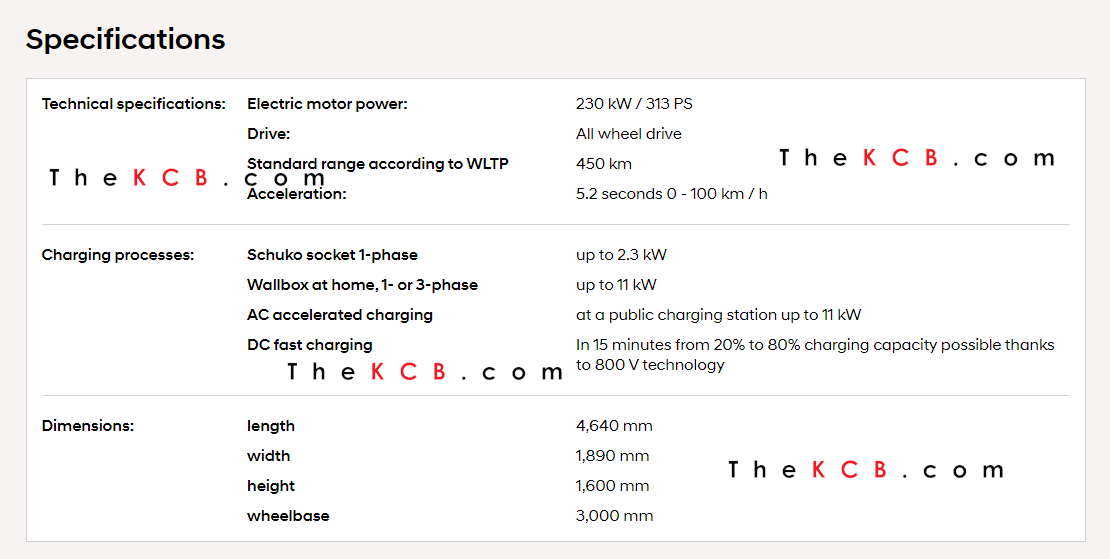The height and width of the screenshot is (559, 1110).
Task: Select the Technical specifications section label
Action: tap(133, 104)
